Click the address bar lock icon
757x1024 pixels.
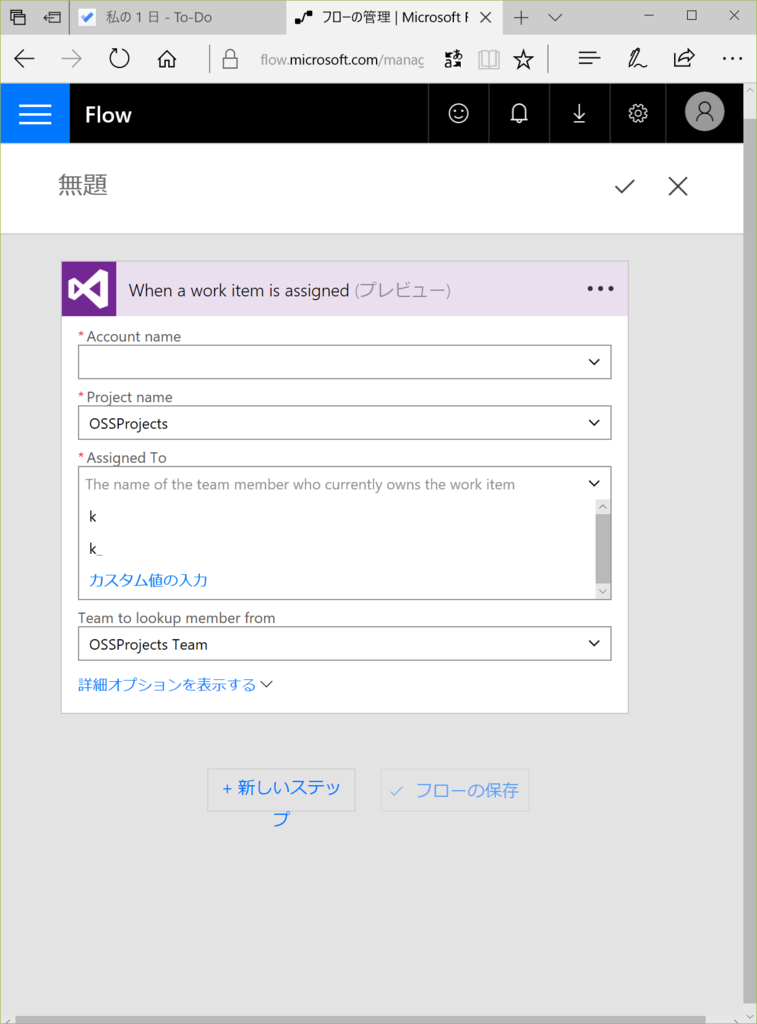[230, 59]
